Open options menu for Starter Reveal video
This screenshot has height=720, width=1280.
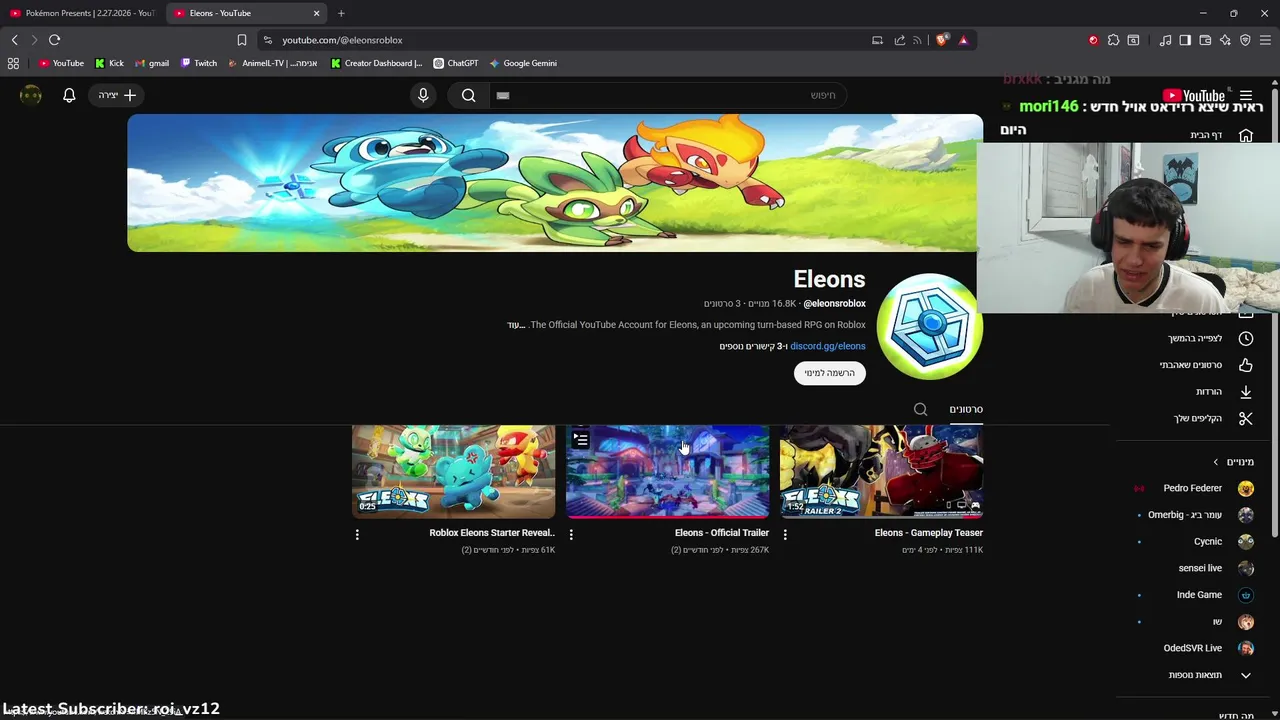point(357,535)
